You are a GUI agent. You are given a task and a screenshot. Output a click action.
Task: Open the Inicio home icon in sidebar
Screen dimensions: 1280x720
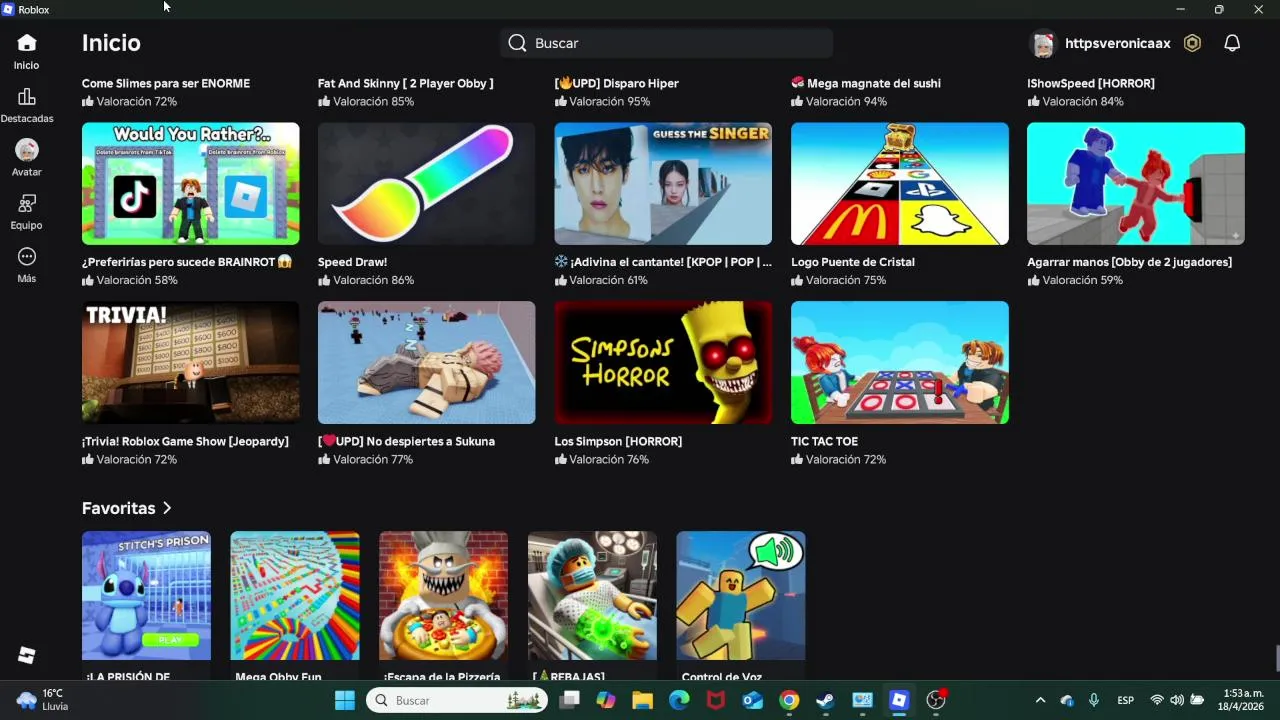click(27, 43)
